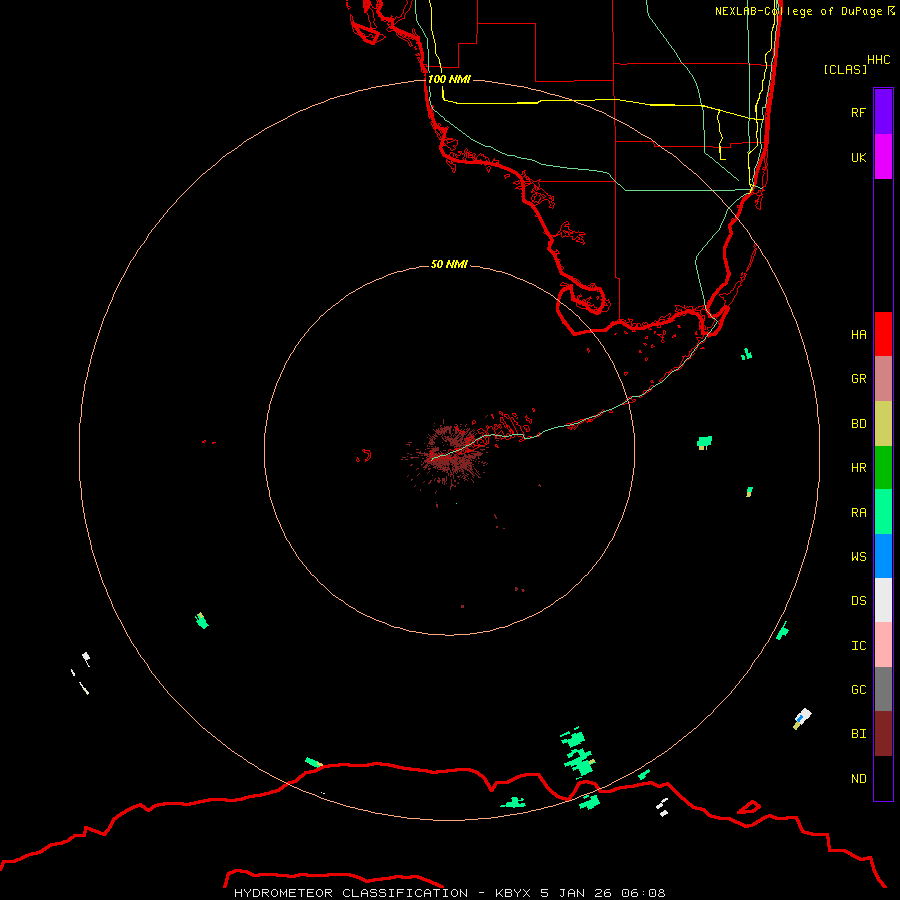The width and height of the screenshot is (900, 900).
Task: Pick the HR green legend swatch
Action: coord(883,468)
